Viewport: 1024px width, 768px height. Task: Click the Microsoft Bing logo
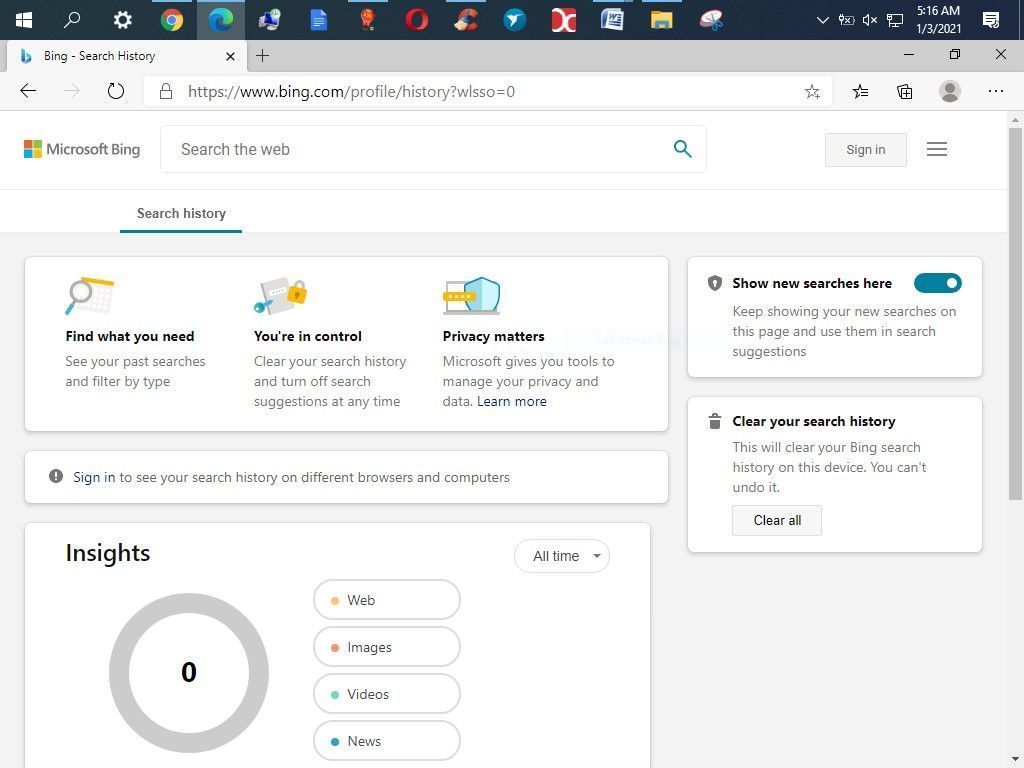[x=82, y=149]
